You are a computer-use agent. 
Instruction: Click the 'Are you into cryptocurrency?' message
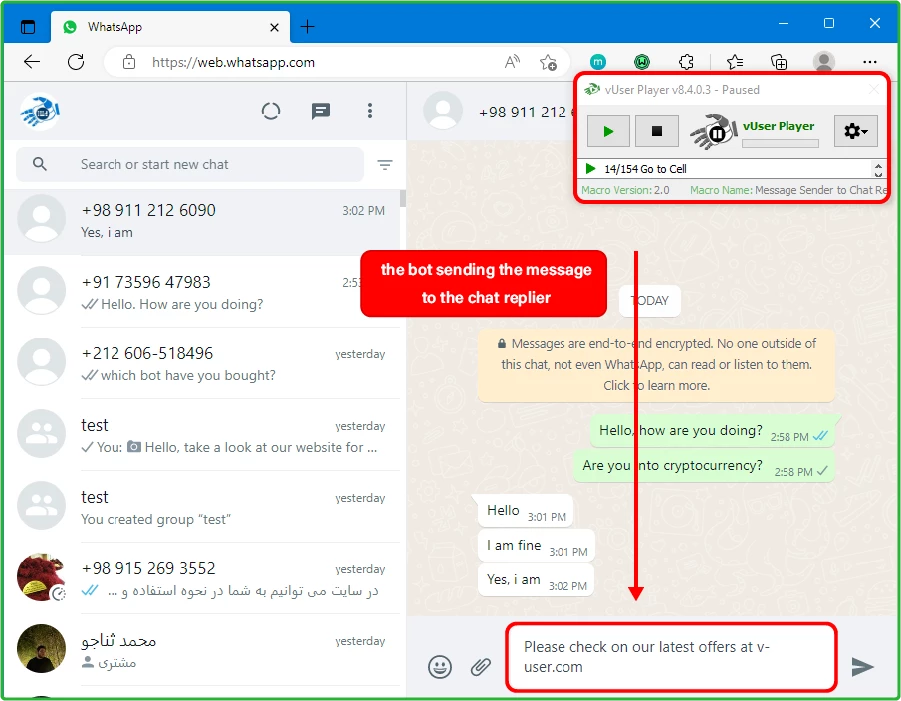704,466
